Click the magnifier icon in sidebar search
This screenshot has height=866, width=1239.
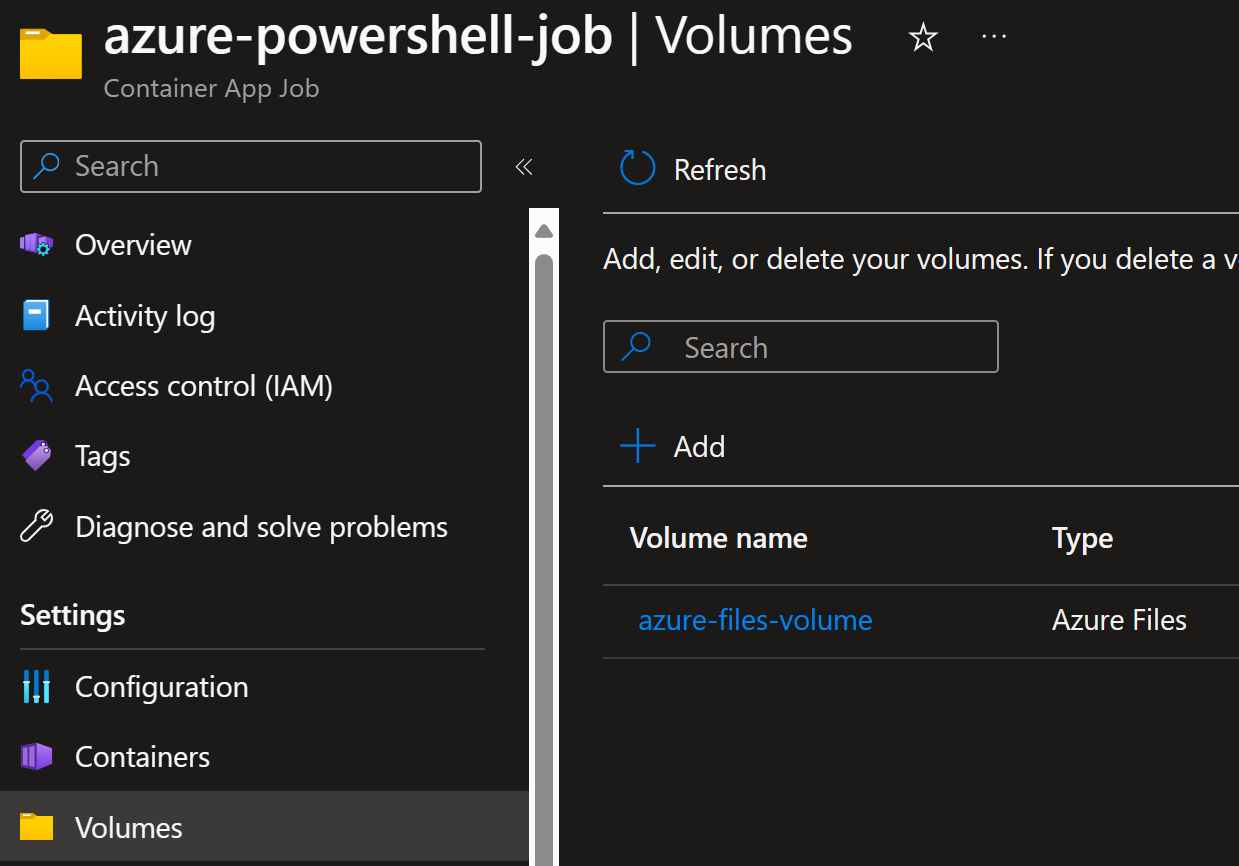click(46, 166)
